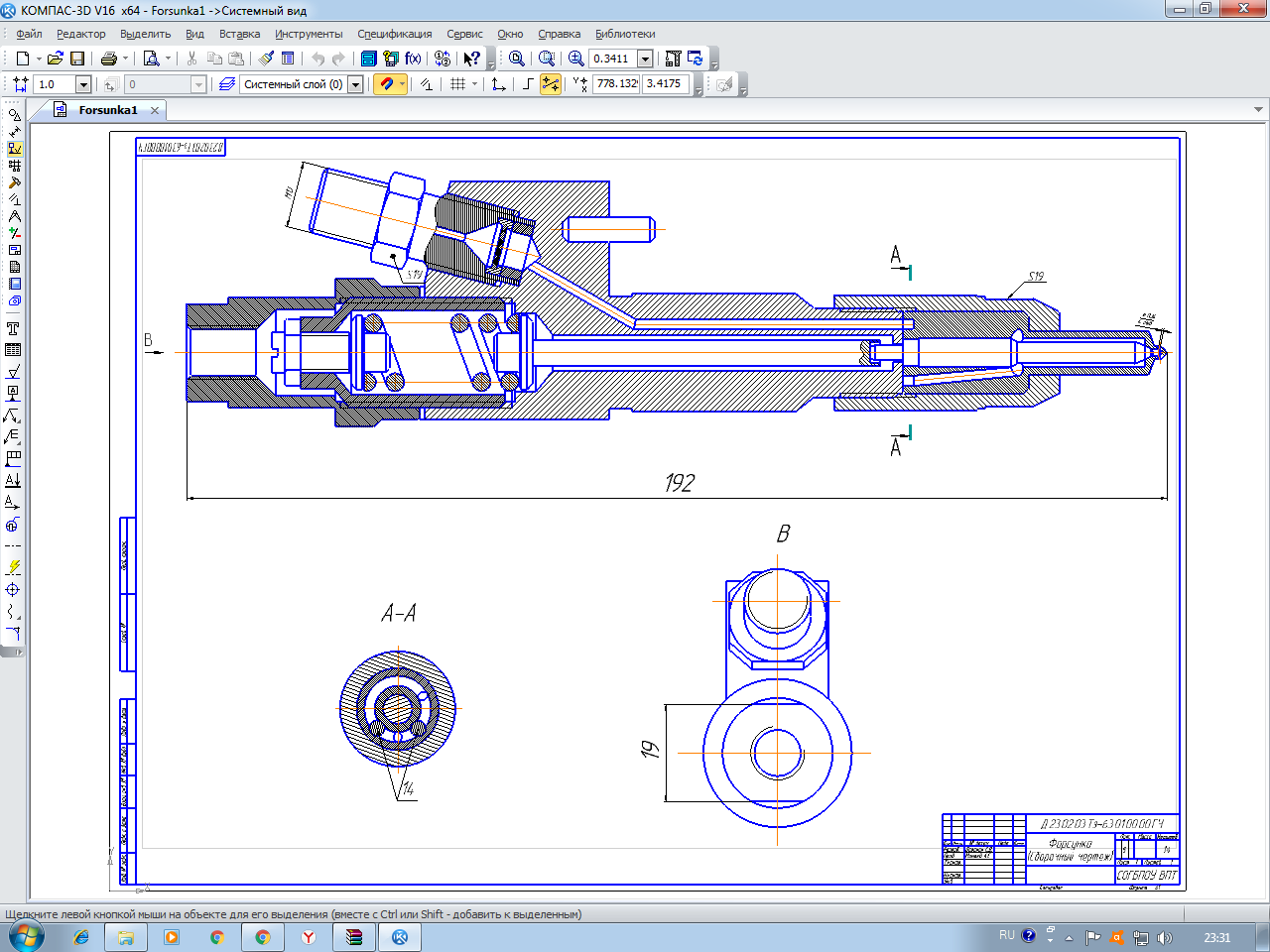The height and width of the screenshot is (952, 1270).
Task: Open the Инструменты menu
Action: tap(309, 34)
